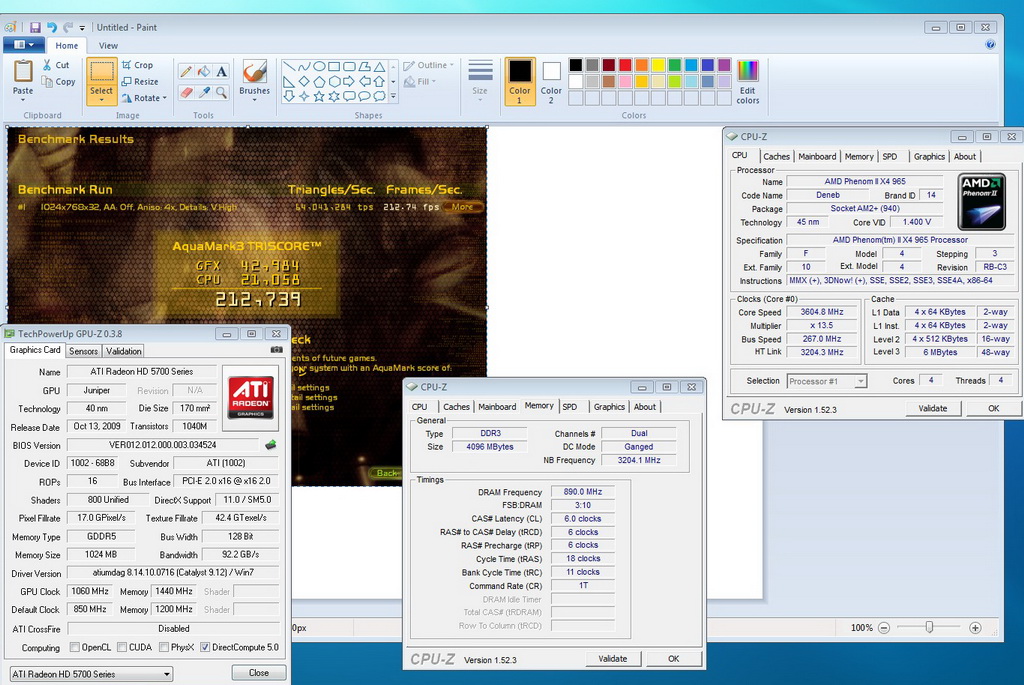Choose the Cloud callout shape

tap(379, 97)
